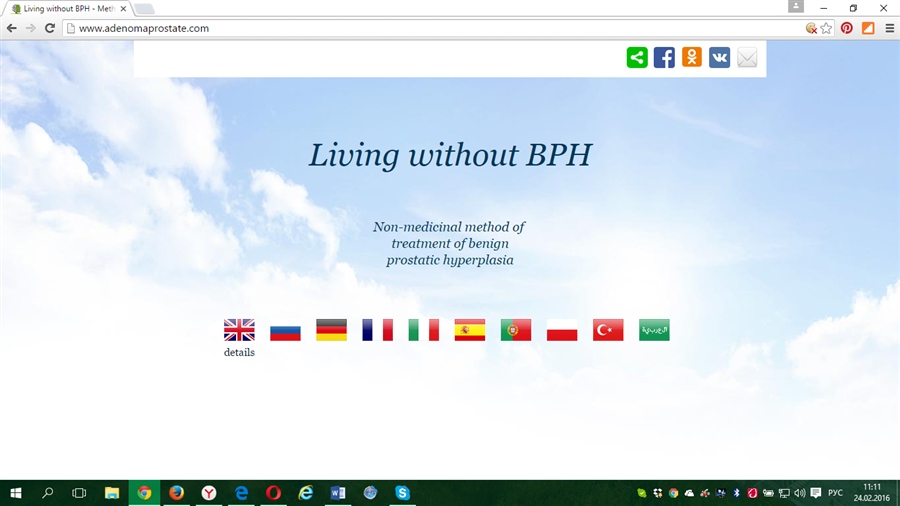
Task: Select the Arabic green flag
Action: 654,330
